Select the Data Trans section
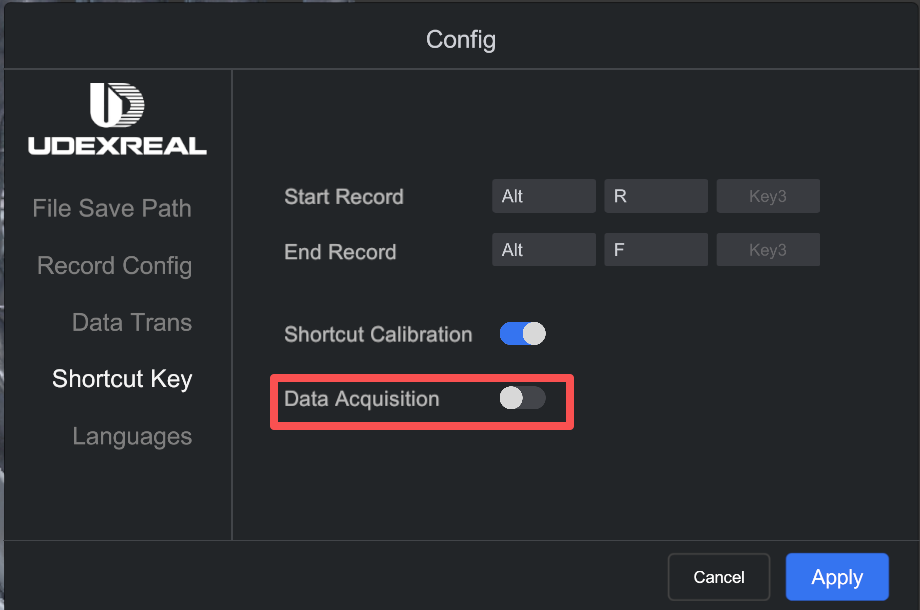 tap(132, 323)
